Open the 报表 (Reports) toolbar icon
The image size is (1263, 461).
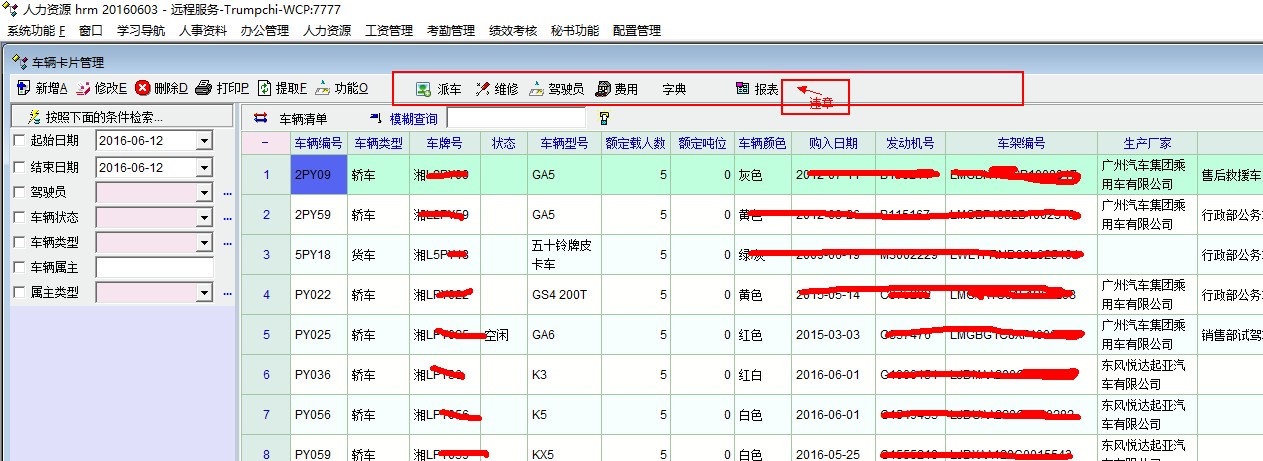[x=742, y=89]
